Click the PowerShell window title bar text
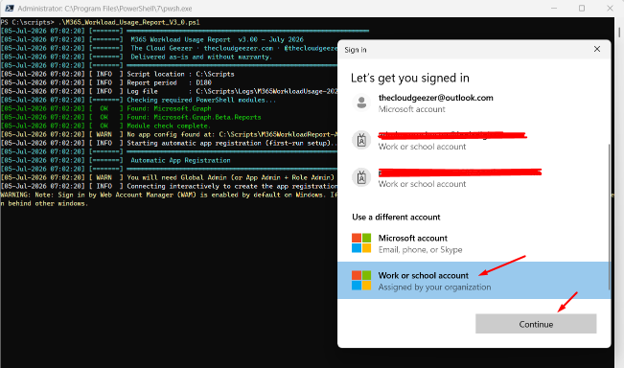Image resolution: width=624 pixels, height=368 pixels. coord(105,8)
